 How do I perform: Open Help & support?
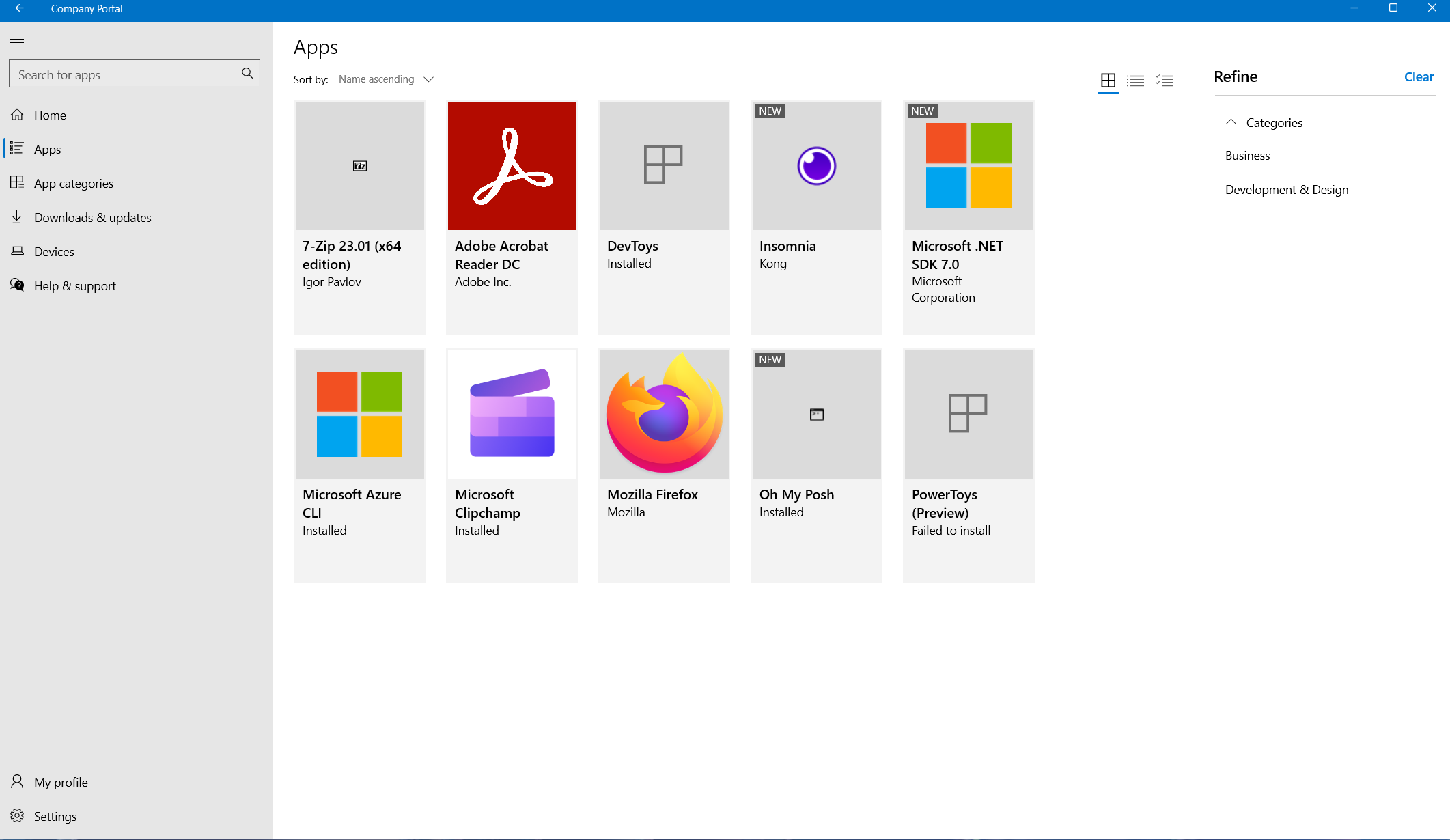click(74, 285)
